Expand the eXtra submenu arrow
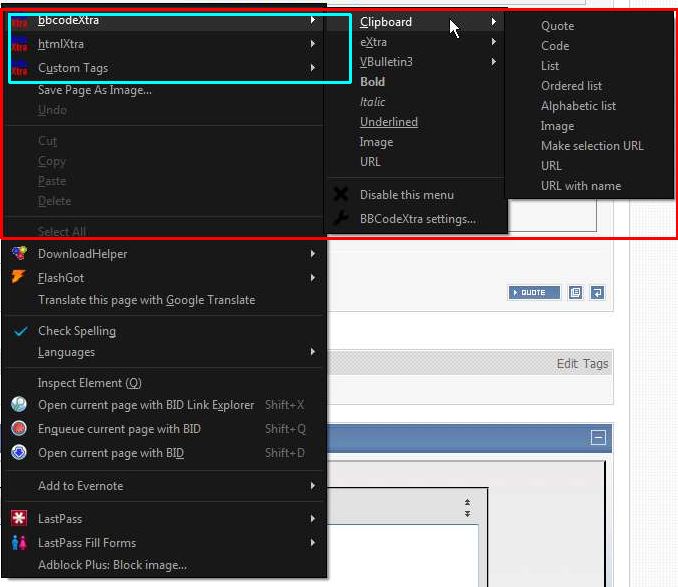The width and height of the screenshot is (678, 587). 493,41
